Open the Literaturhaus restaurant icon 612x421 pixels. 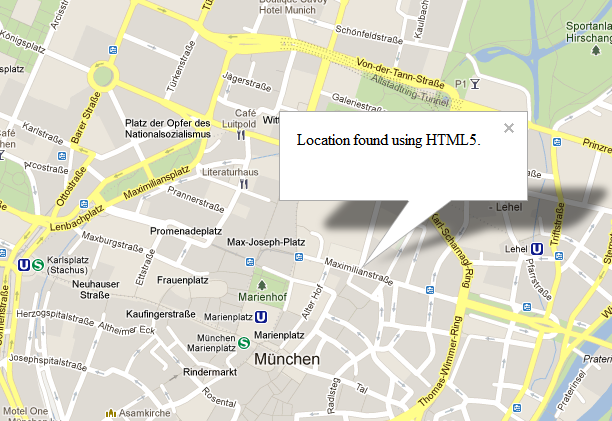tap(244, 184)
